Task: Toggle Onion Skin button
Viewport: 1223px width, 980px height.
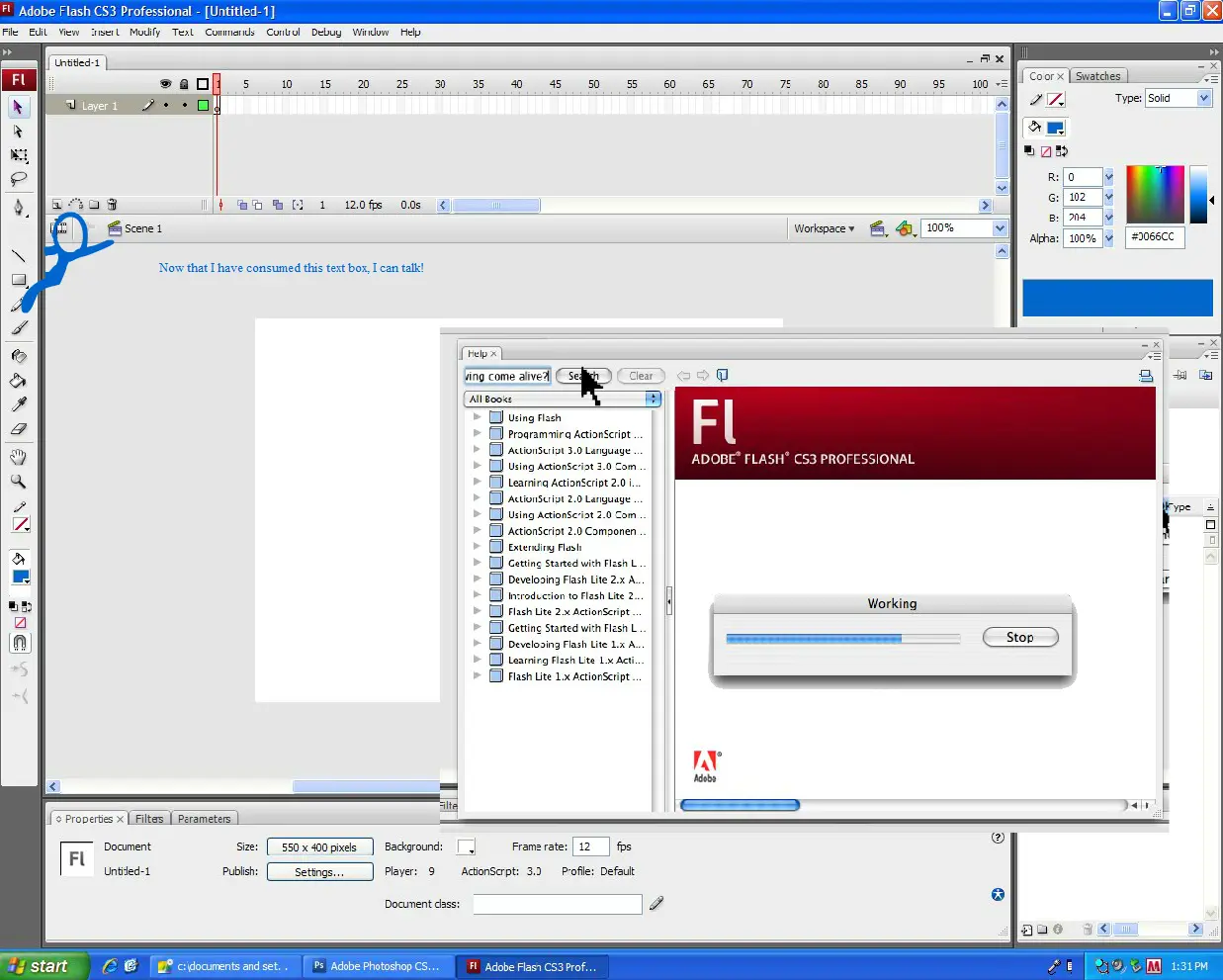Action: click(241, 205)
